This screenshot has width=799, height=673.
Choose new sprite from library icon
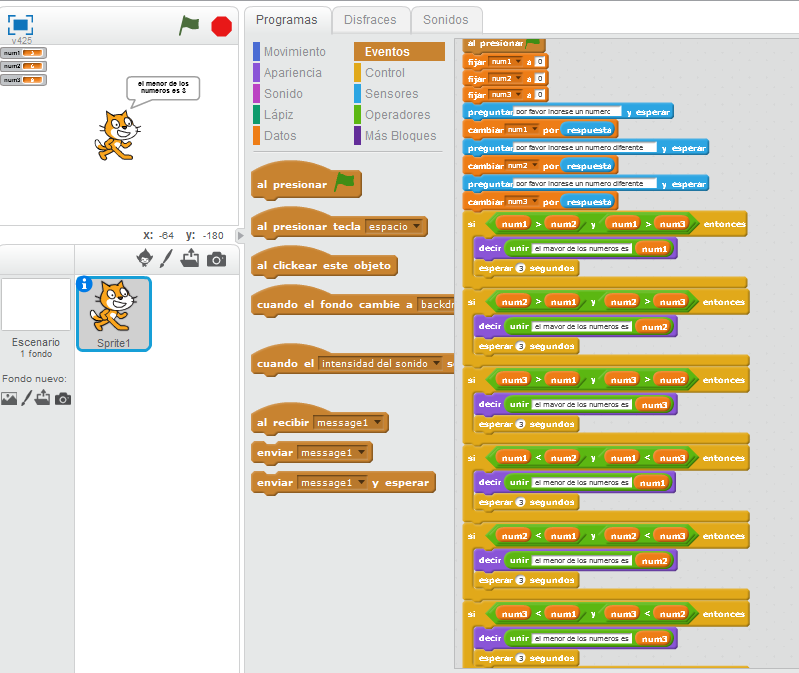(x=145, y=258)
